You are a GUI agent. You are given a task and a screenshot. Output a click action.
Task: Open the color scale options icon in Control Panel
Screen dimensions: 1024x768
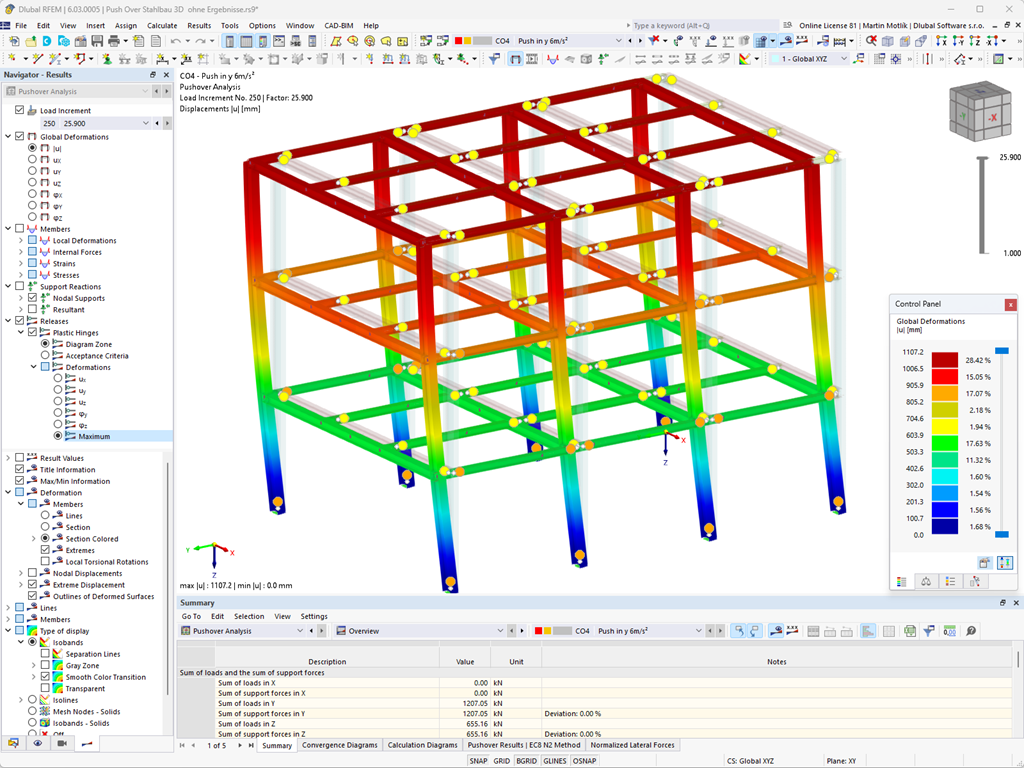coord(1004,562)
